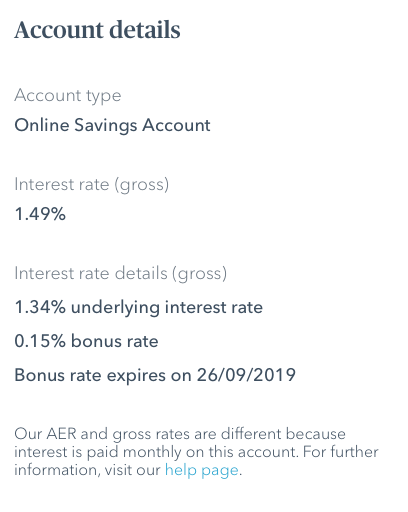Click the '(gross)' text beside Interest rate
The height and width of the screenshot is (512, 408).
coord(142,185)
